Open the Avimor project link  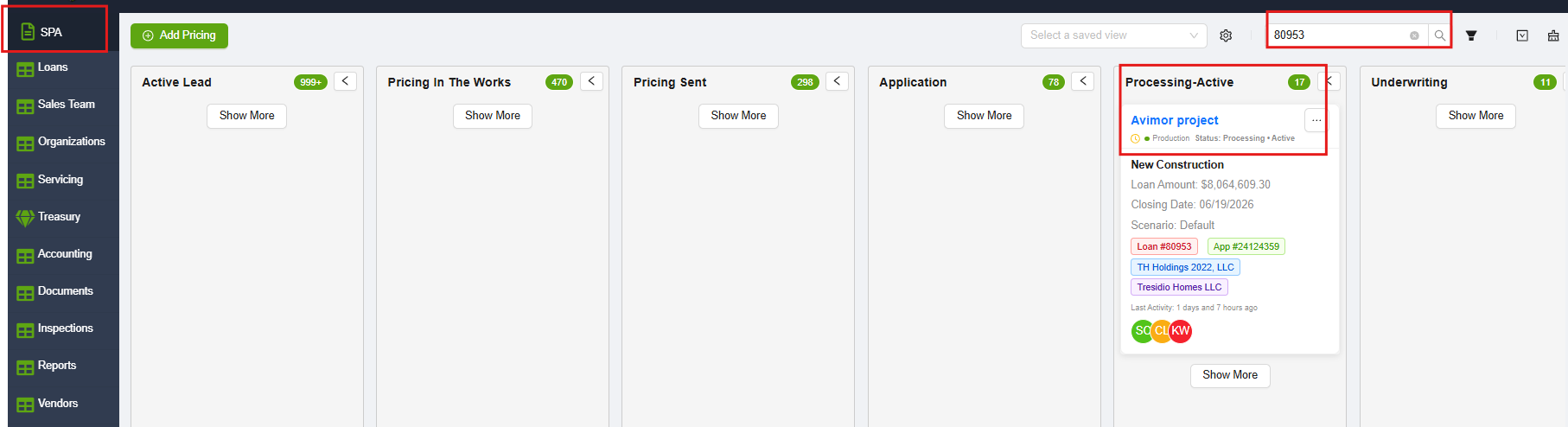tap(1175, 120)
